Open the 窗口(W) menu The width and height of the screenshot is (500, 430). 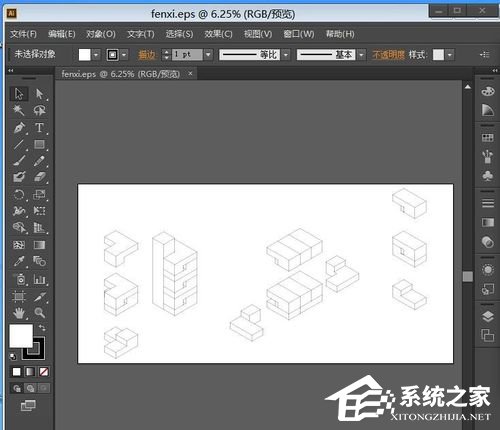(299, 34)
